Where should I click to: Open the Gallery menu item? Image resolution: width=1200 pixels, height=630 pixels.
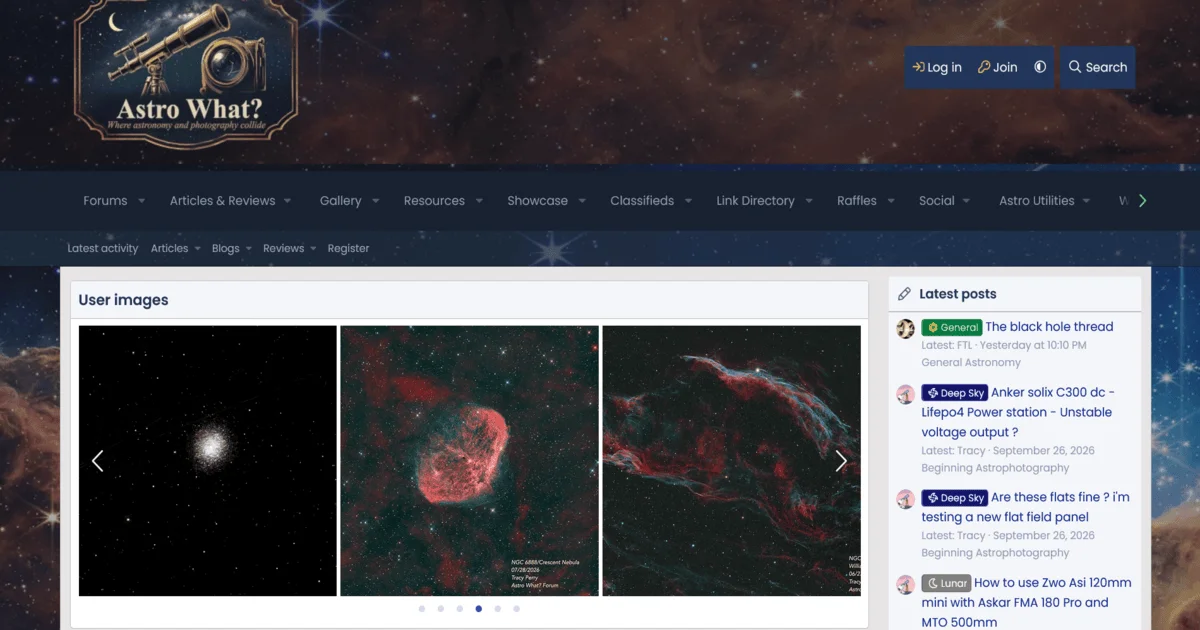tap(340, 201)
